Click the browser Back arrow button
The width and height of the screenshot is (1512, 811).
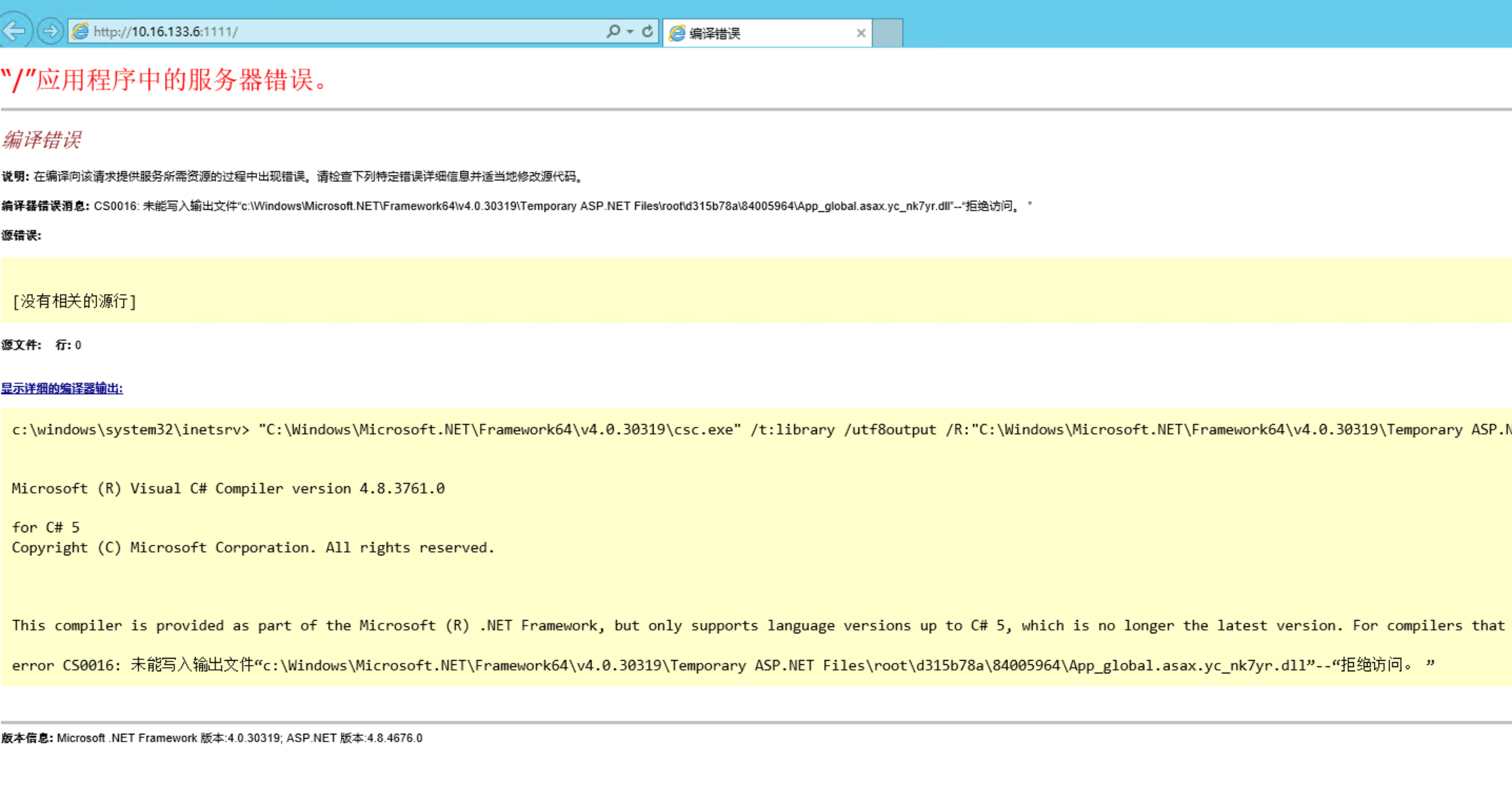[14, 31]
